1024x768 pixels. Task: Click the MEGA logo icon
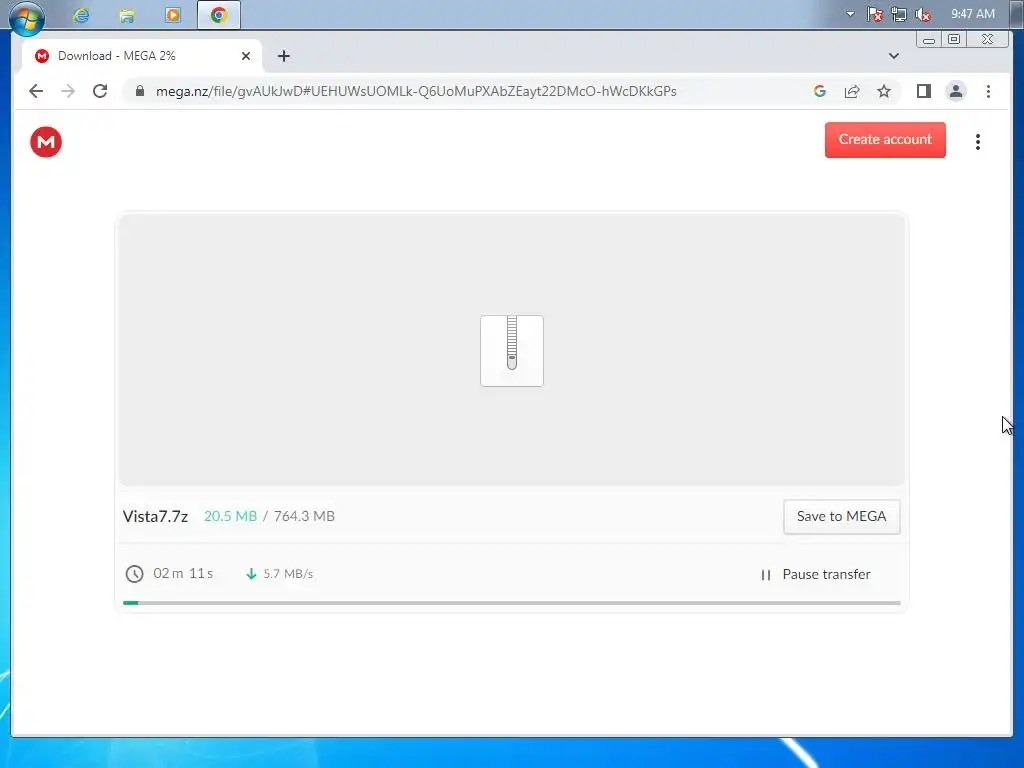46,142
